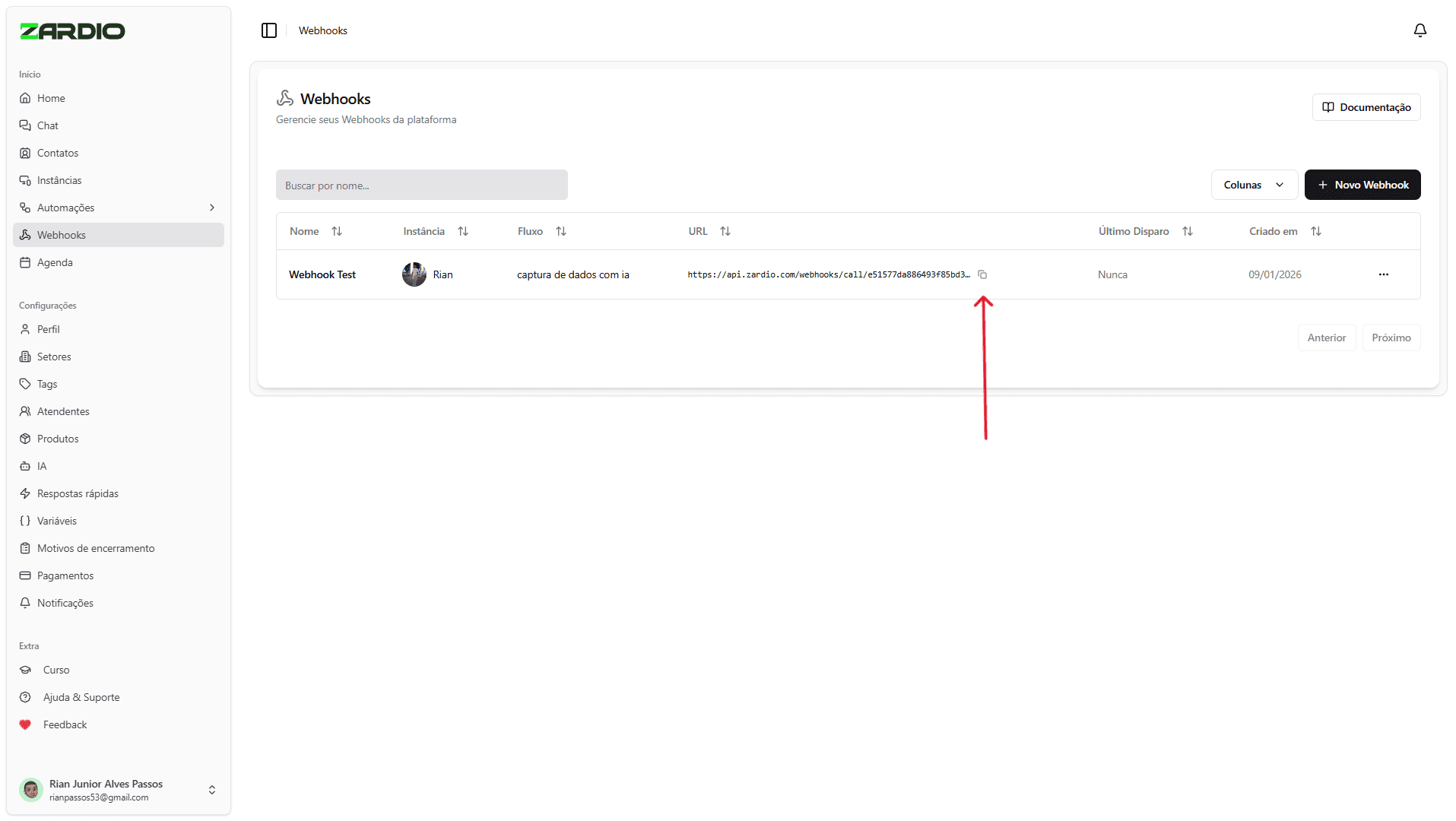1456x821 pixels.
Task: Open the Documentação page
Action: [x=1366, y=106]
